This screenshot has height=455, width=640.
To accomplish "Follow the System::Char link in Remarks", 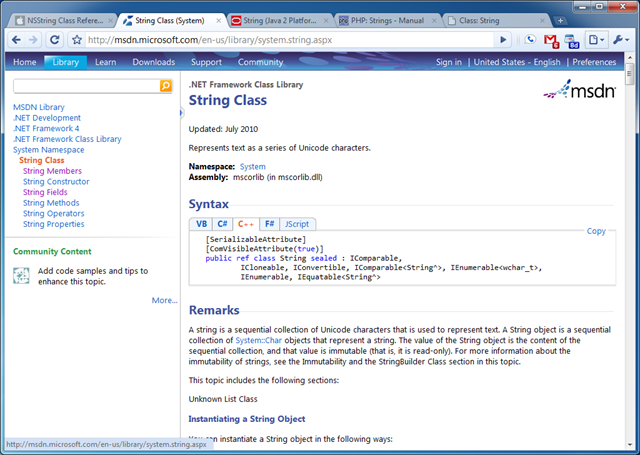I will [x=258, y=340].
